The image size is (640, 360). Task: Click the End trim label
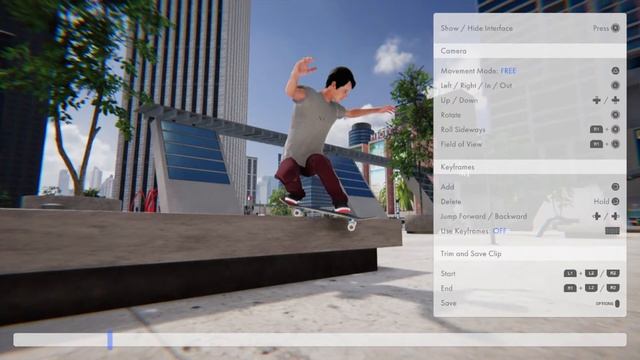(447, 288)
